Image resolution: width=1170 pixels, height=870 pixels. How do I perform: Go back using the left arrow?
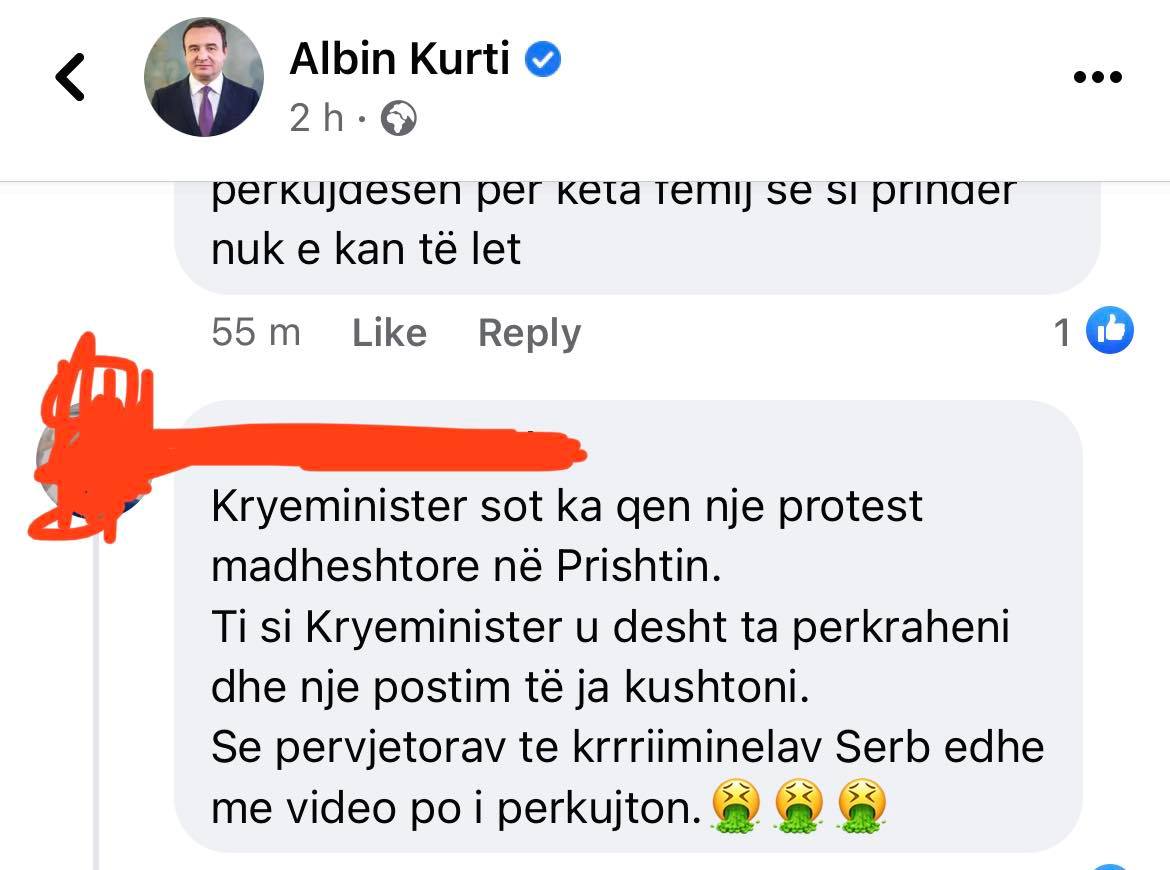pos(70,77)
